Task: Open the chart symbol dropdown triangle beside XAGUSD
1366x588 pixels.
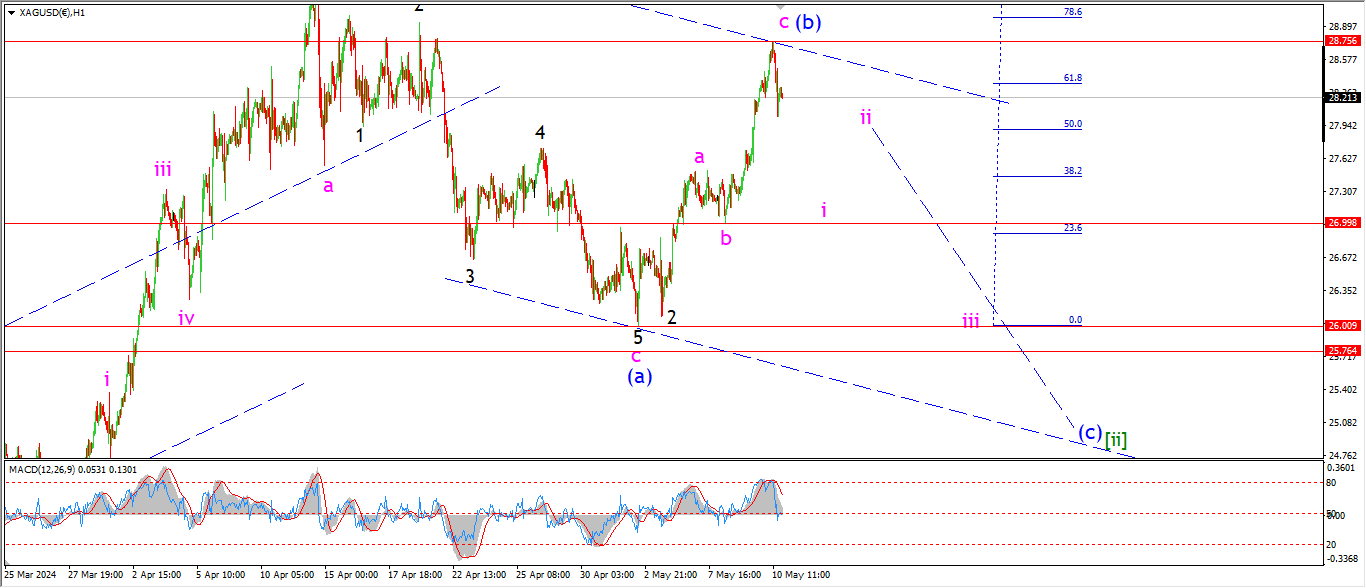Action: point(11,13)
